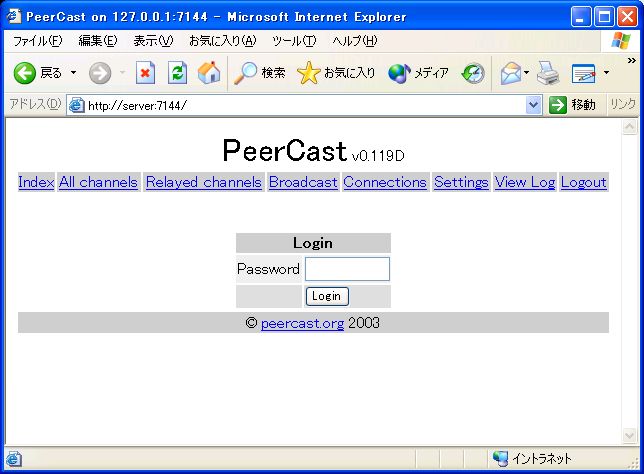Click the Stop loading icon
The image size is (644, 474).
[x=146, y=73]
